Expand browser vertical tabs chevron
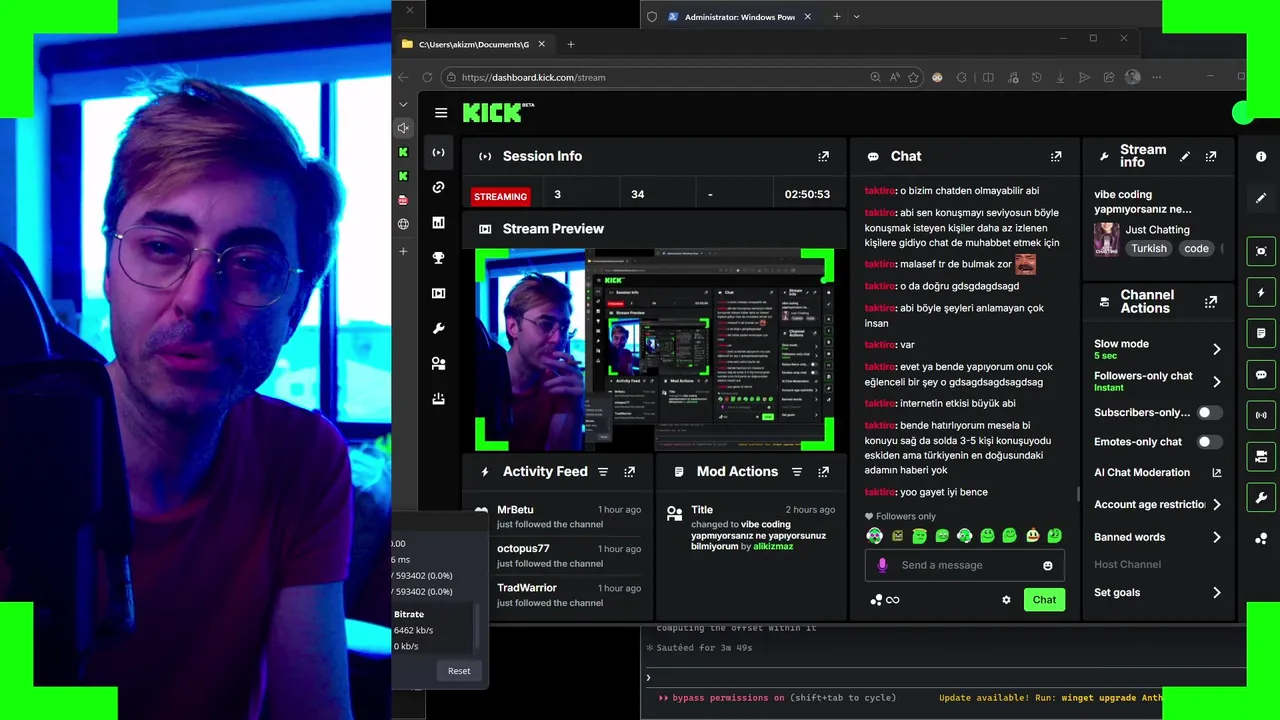Screen dimensions: 1280x720 point(403,104)
